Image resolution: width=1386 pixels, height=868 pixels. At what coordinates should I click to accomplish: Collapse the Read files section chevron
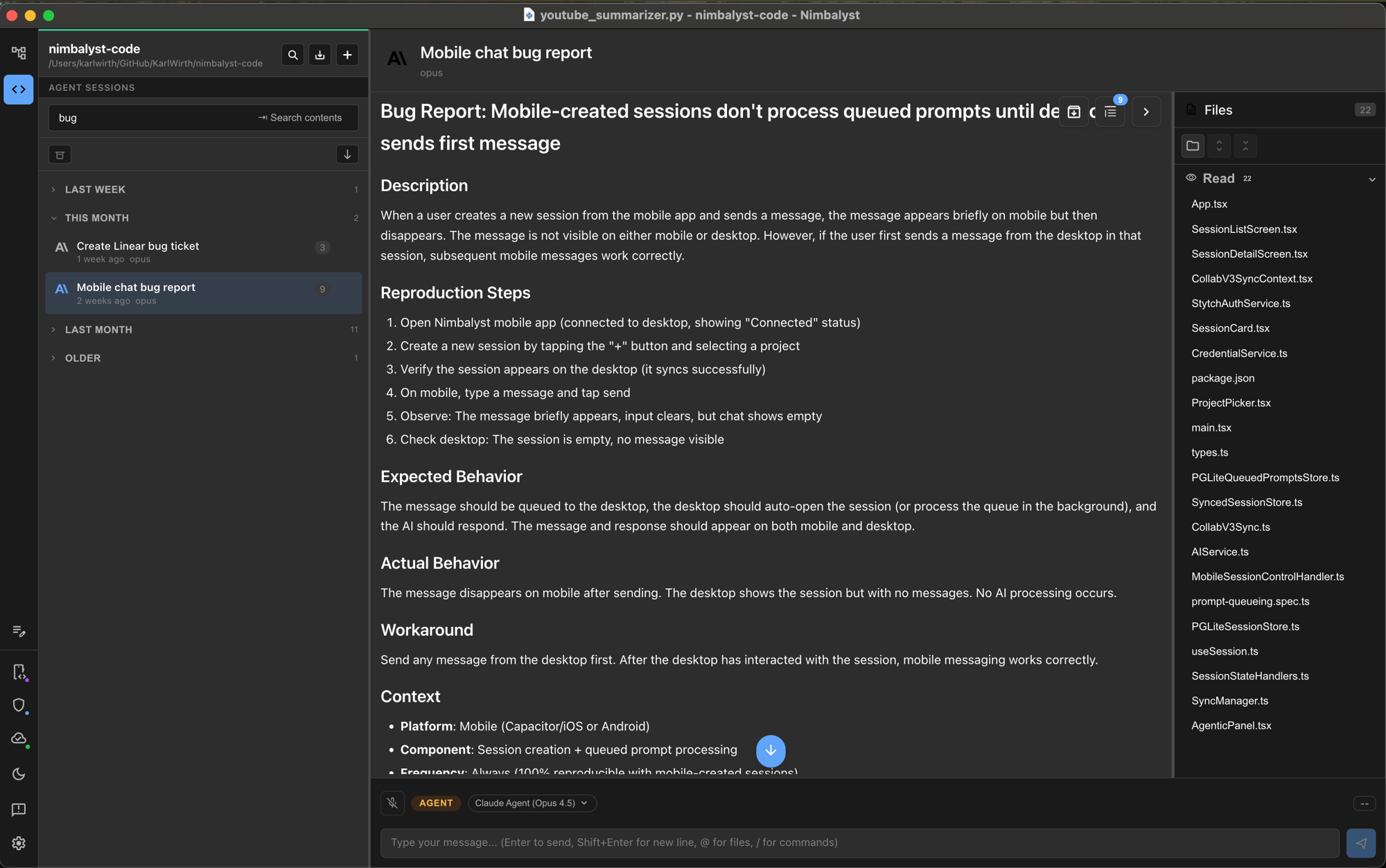(1373, 179)
